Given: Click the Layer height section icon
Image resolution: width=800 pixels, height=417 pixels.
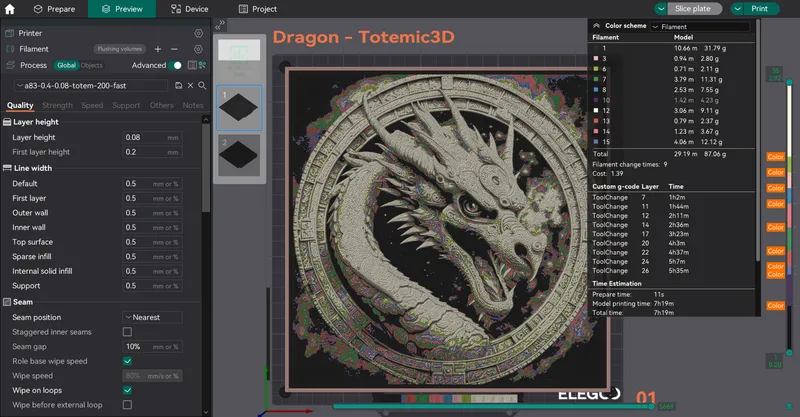Looking at the screenshot, I should tap(7, 122).
